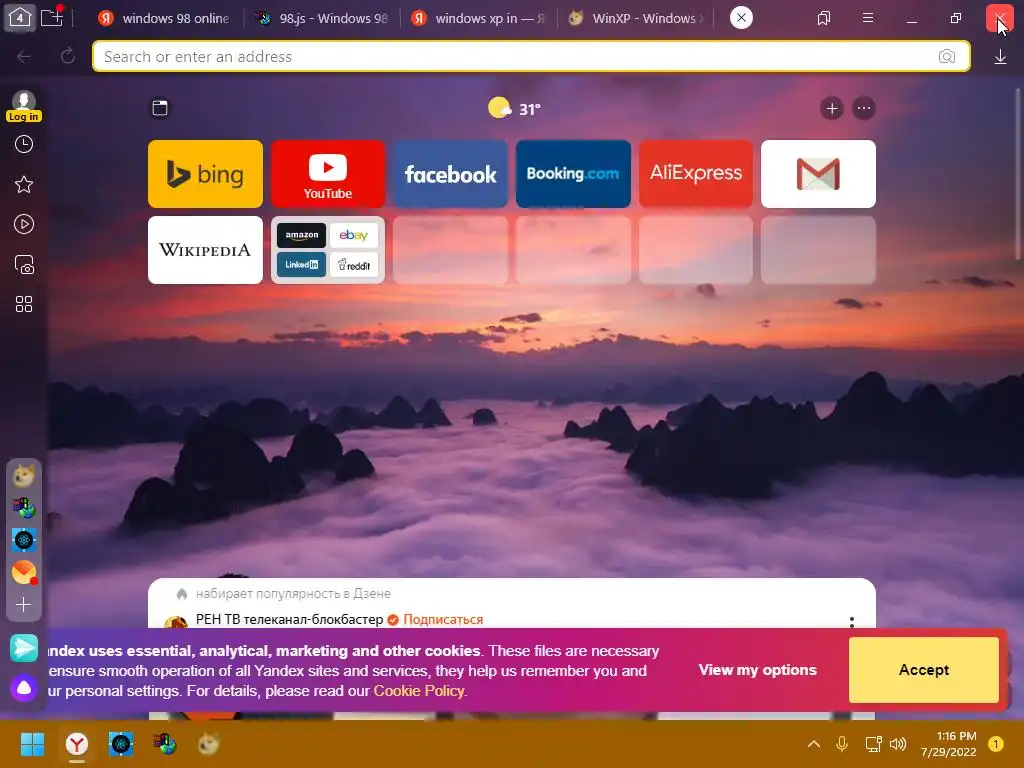This screenshot has height=768, width=1024.
Task: Open the Bing tile
Action: [205, 174]
